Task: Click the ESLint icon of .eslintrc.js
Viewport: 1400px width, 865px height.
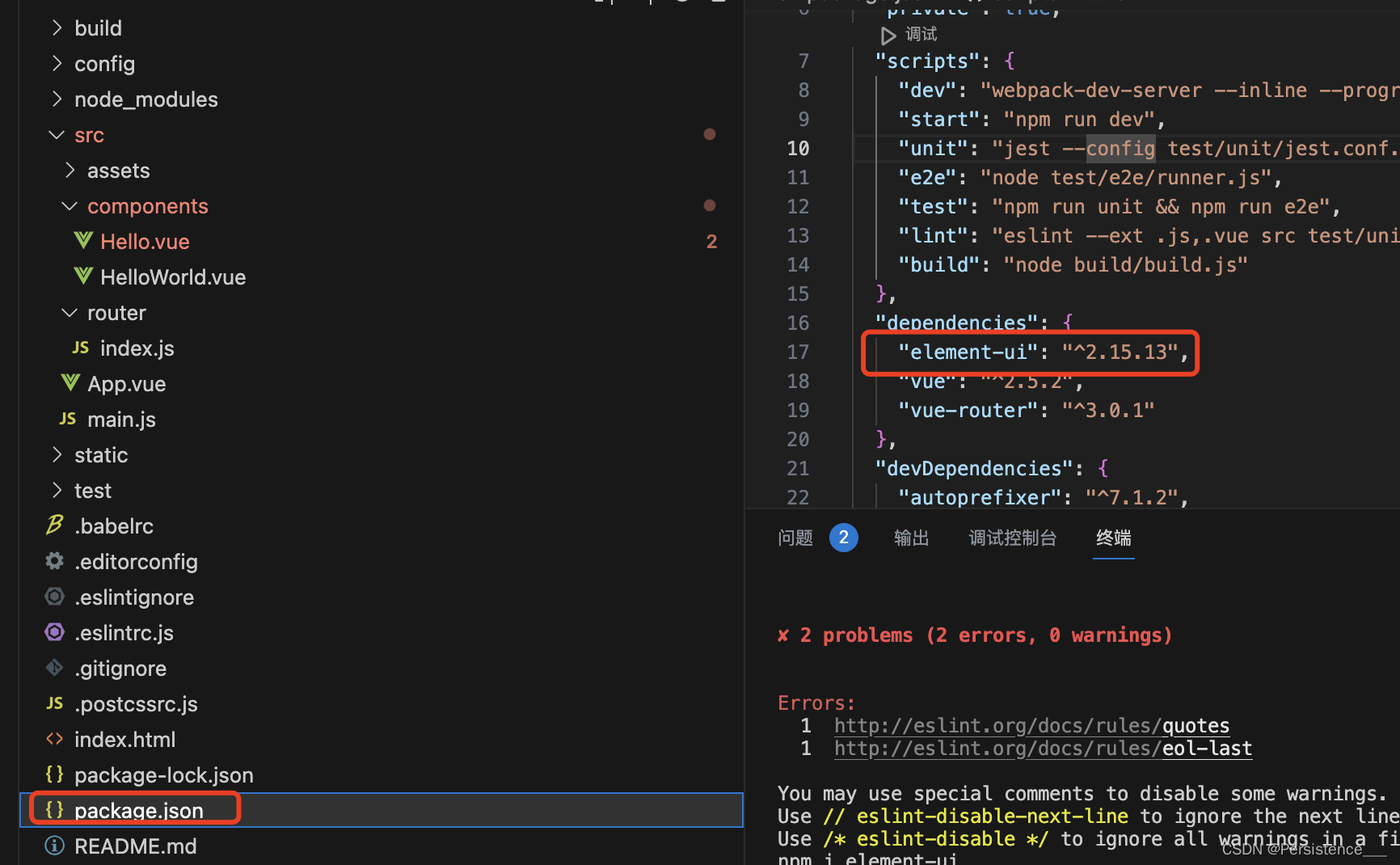Action: [x=54, y=632]
